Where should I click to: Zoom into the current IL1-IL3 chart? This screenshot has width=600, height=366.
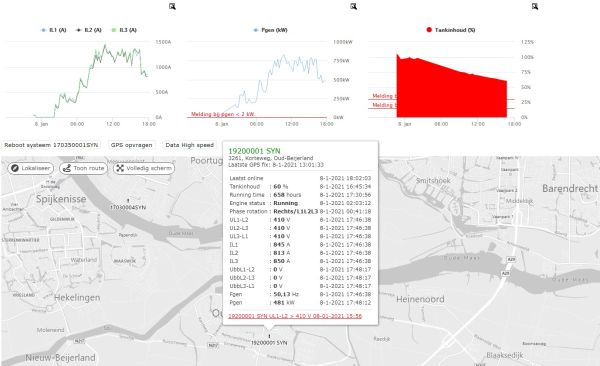172,7
